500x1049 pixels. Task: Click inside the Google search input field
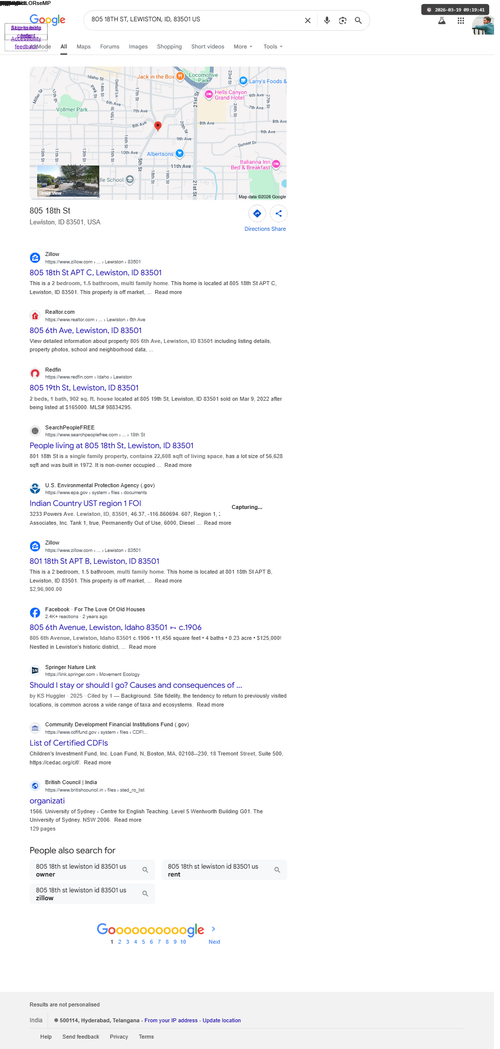pos(194,21)
